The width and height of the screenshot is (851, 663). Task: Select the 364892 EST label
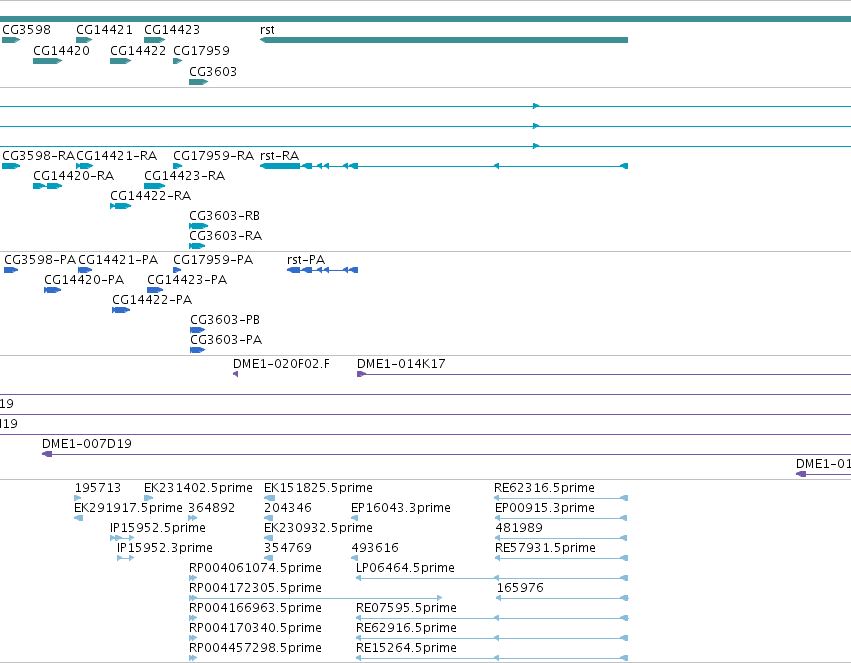(212, 509)
